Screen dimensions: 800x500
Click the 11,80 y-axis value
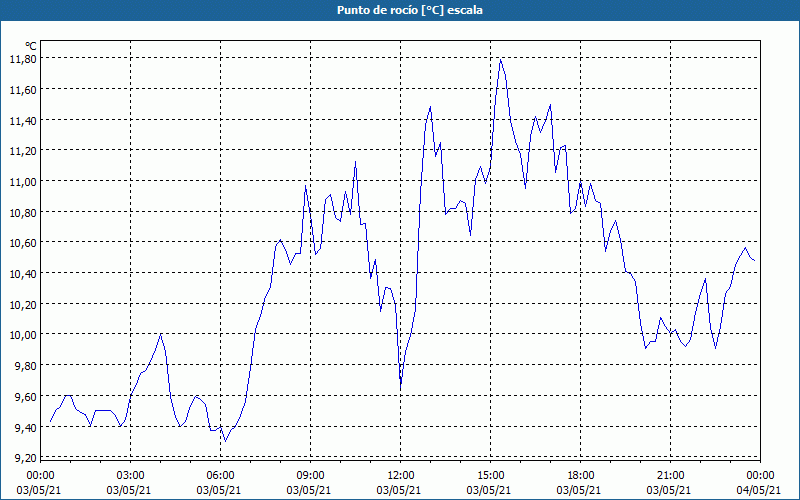click(x=23, y=59)
